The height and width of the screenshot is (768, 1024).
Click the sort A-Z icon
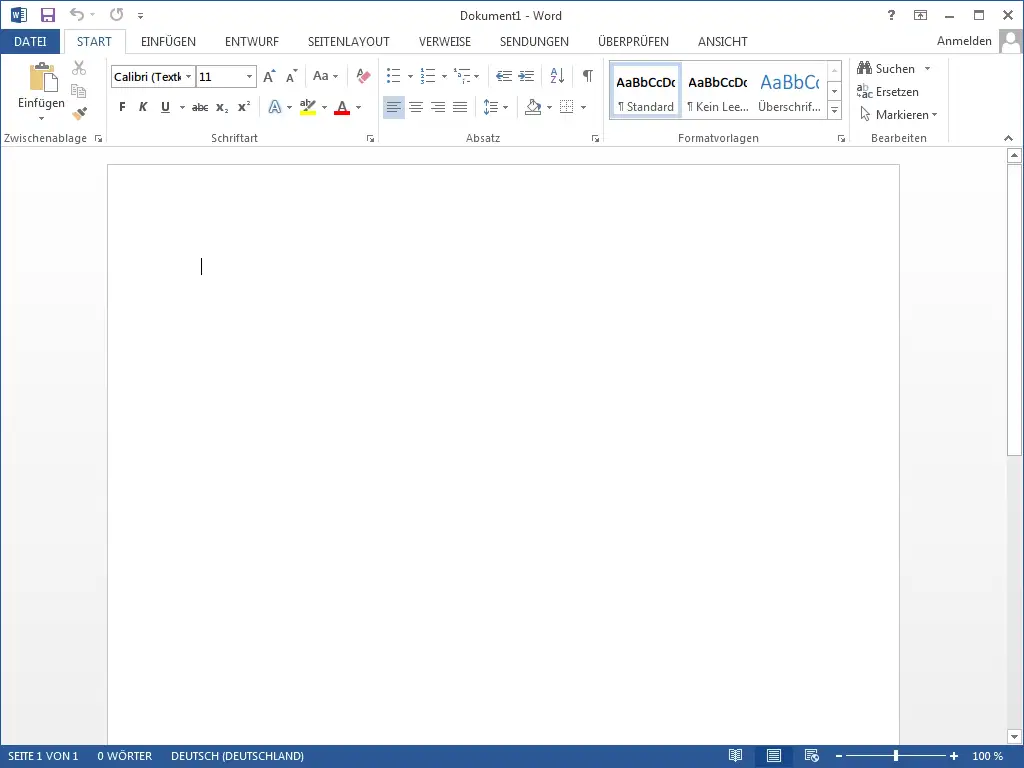click(x=558, y=77)
